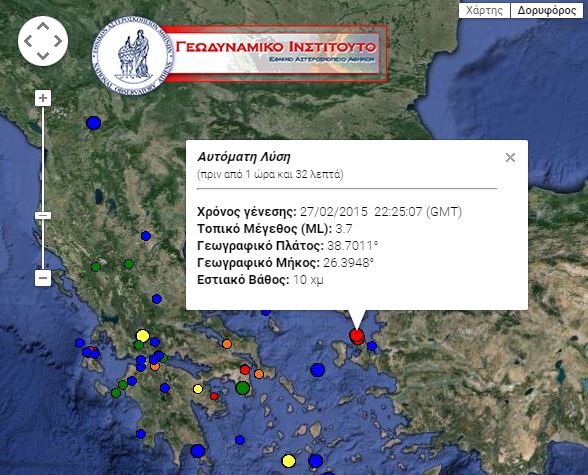The image size is (588, 475).
Task: Select the orange marker north of Evia
Action: [227, 344]
